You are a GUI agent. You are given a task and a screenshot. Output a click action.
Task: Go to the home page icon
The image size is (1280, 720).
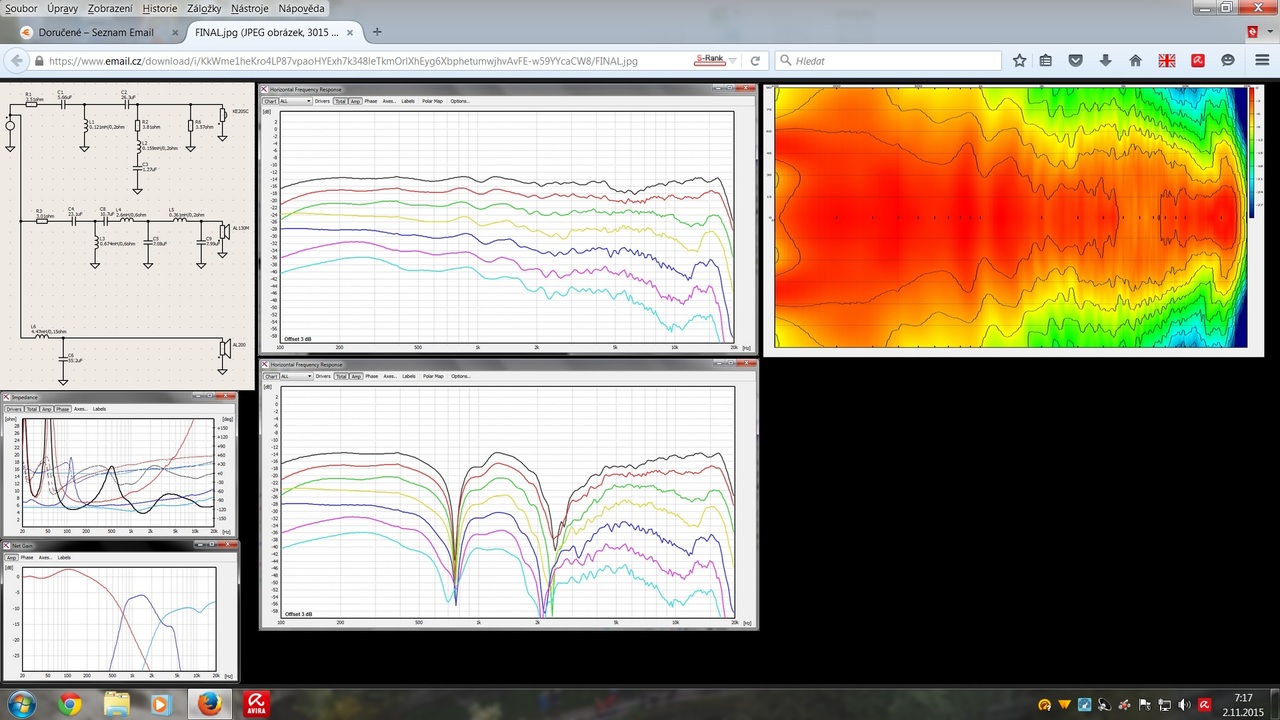(x=1135, y=60)
